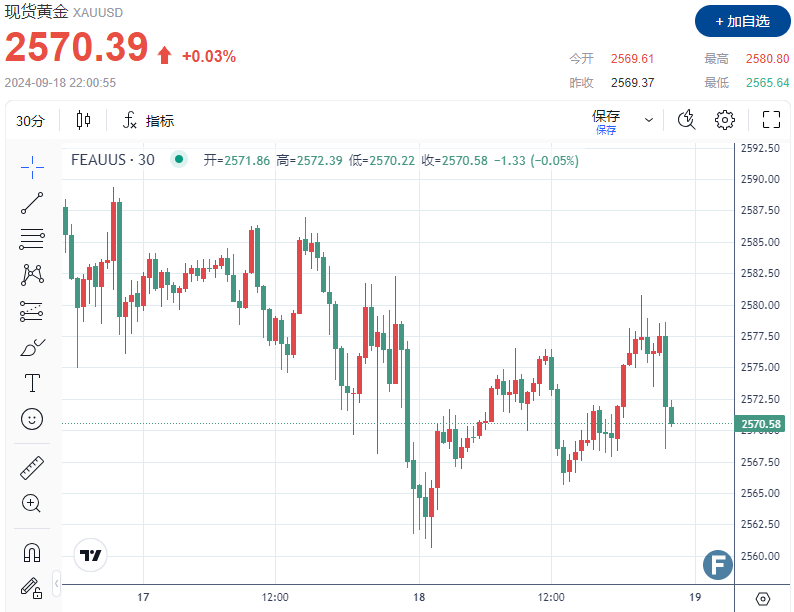Open the candlestick chart style dropdown
This screenshot has width=794, height=612.
(83, 121)
